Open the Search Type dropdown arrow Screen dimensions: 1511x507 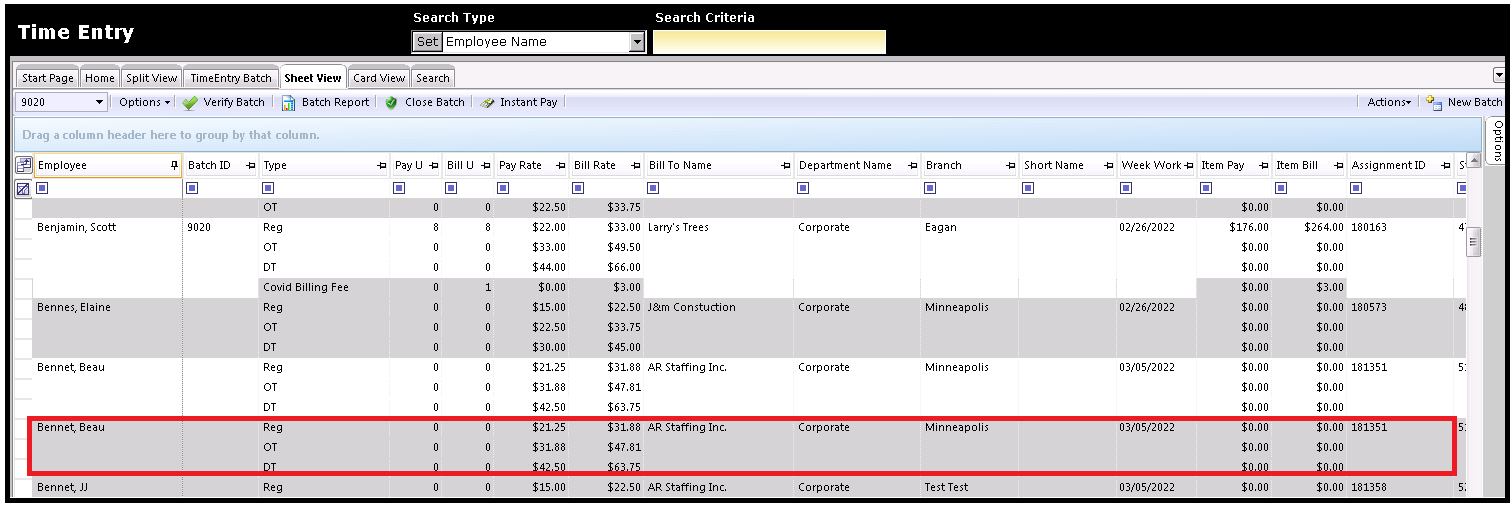click(x=637, y=42)
